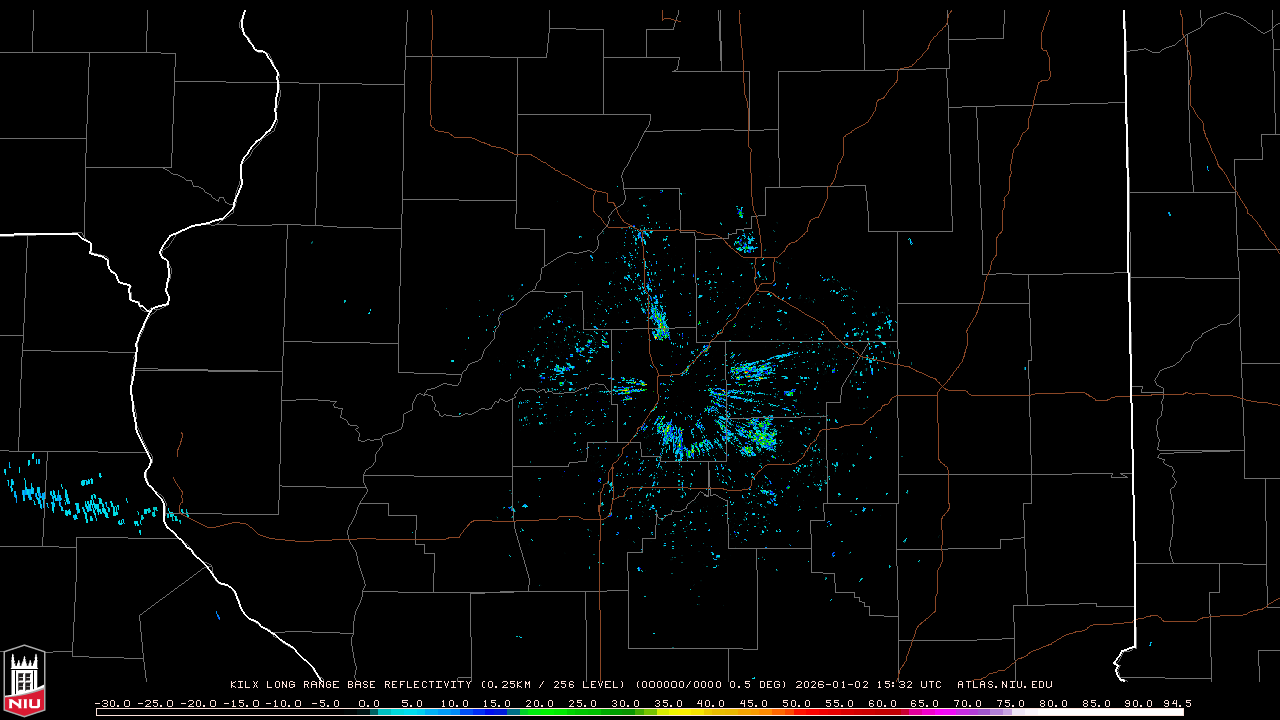This screenshot has width=1280, height=720.
Task: Click the white 80.0 dBZ color band
Action: coord(1054,712)
